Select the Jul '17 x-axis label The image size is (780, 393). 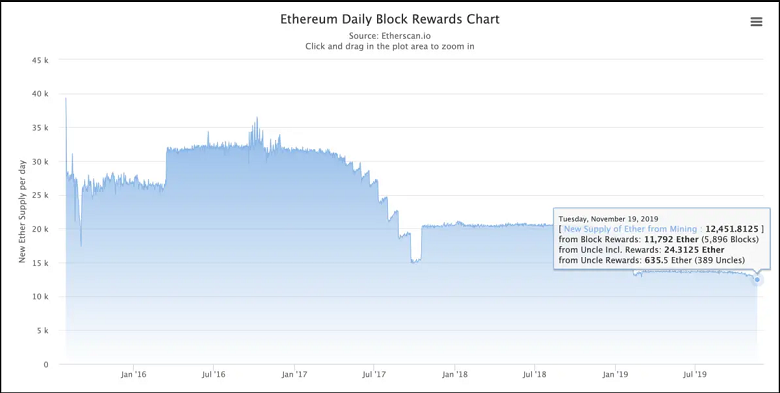point(374,374)
